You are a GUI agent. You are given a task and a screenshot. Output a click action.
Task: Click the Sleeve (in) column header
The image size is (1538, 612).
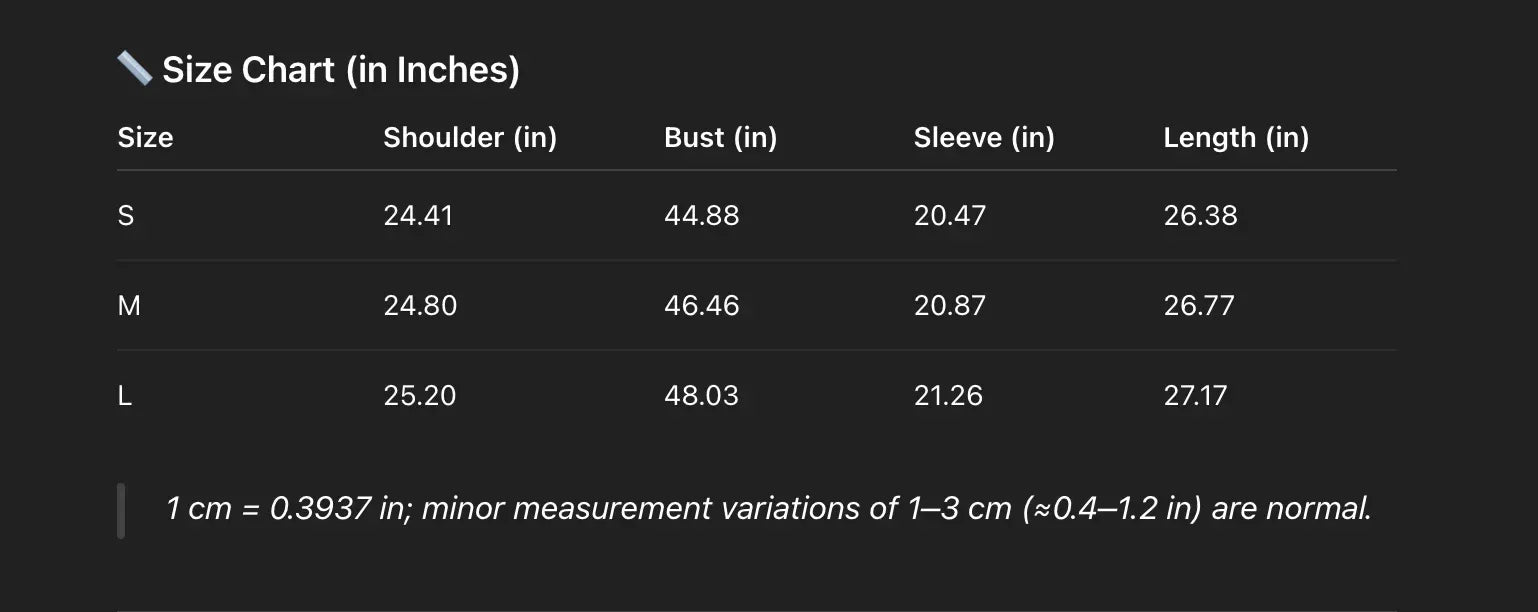pyautogui.click(x=984, y=137)
